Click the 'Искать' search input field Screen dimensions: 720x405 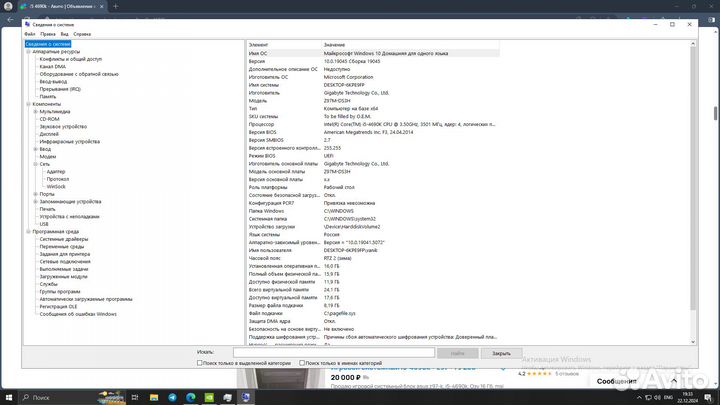coord(334,352)
